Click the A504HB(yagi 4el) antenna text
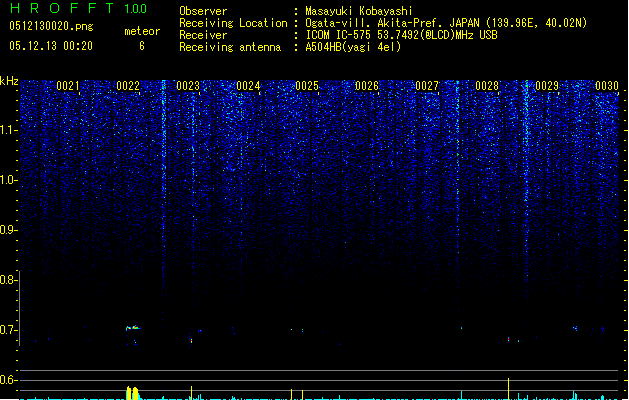629x400 pixels. (x=353, y=47)
